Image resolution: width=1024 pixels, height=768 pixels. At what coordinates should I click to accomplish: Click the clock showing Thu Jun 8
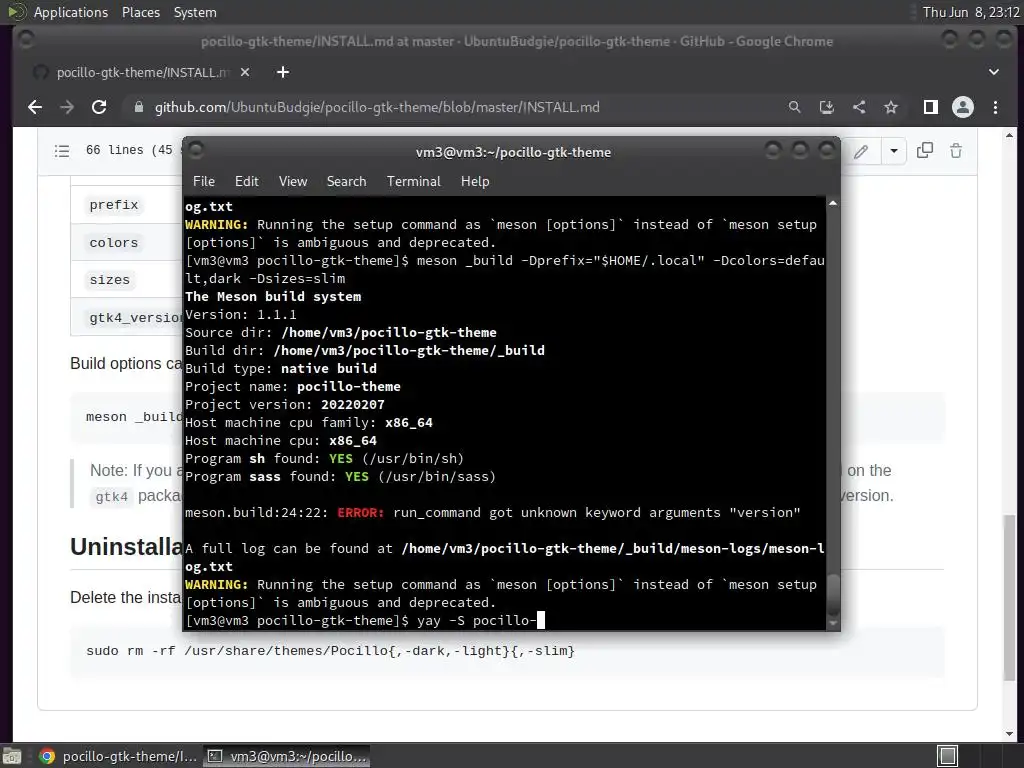tap(970, 12)
